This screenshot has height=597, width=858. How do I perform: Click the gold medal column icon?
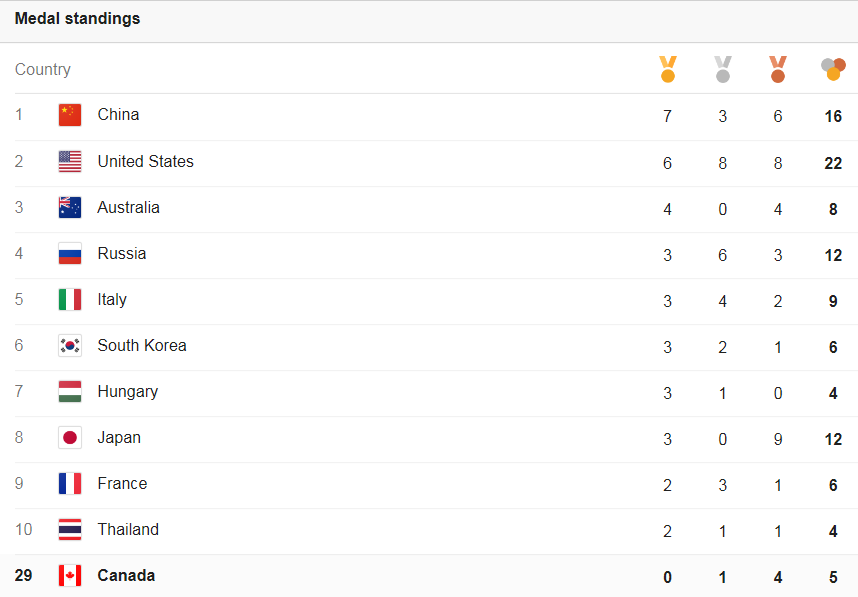pos(668,69)
